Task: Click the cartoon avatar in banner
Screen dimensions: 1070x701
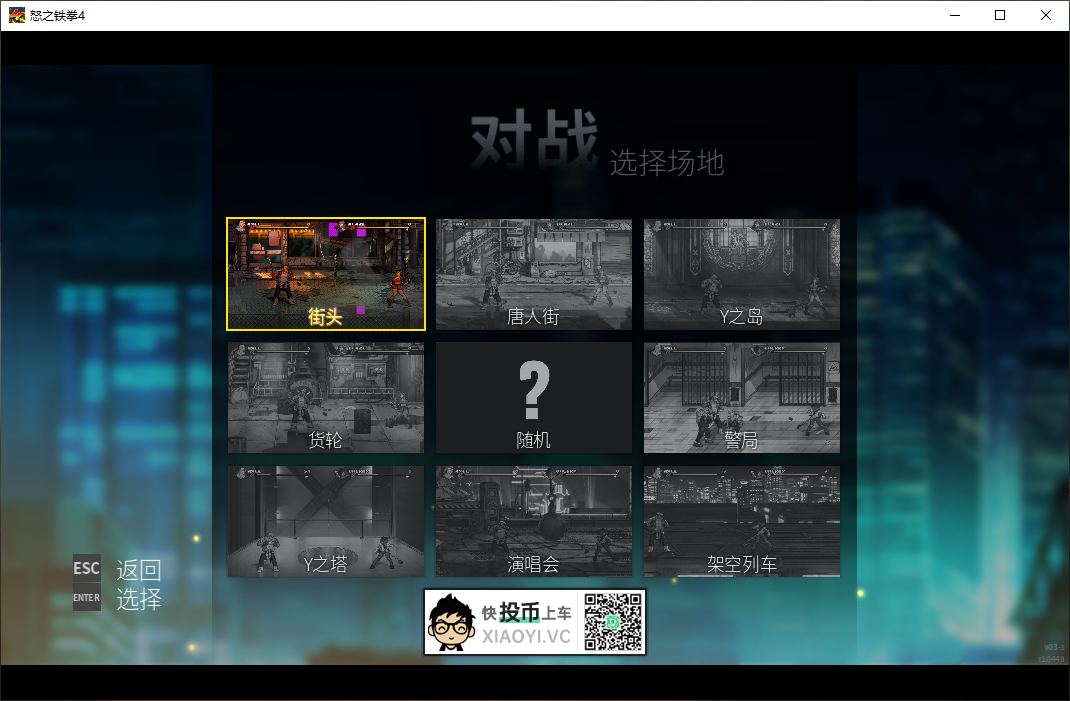Action: tap(451, 623)
